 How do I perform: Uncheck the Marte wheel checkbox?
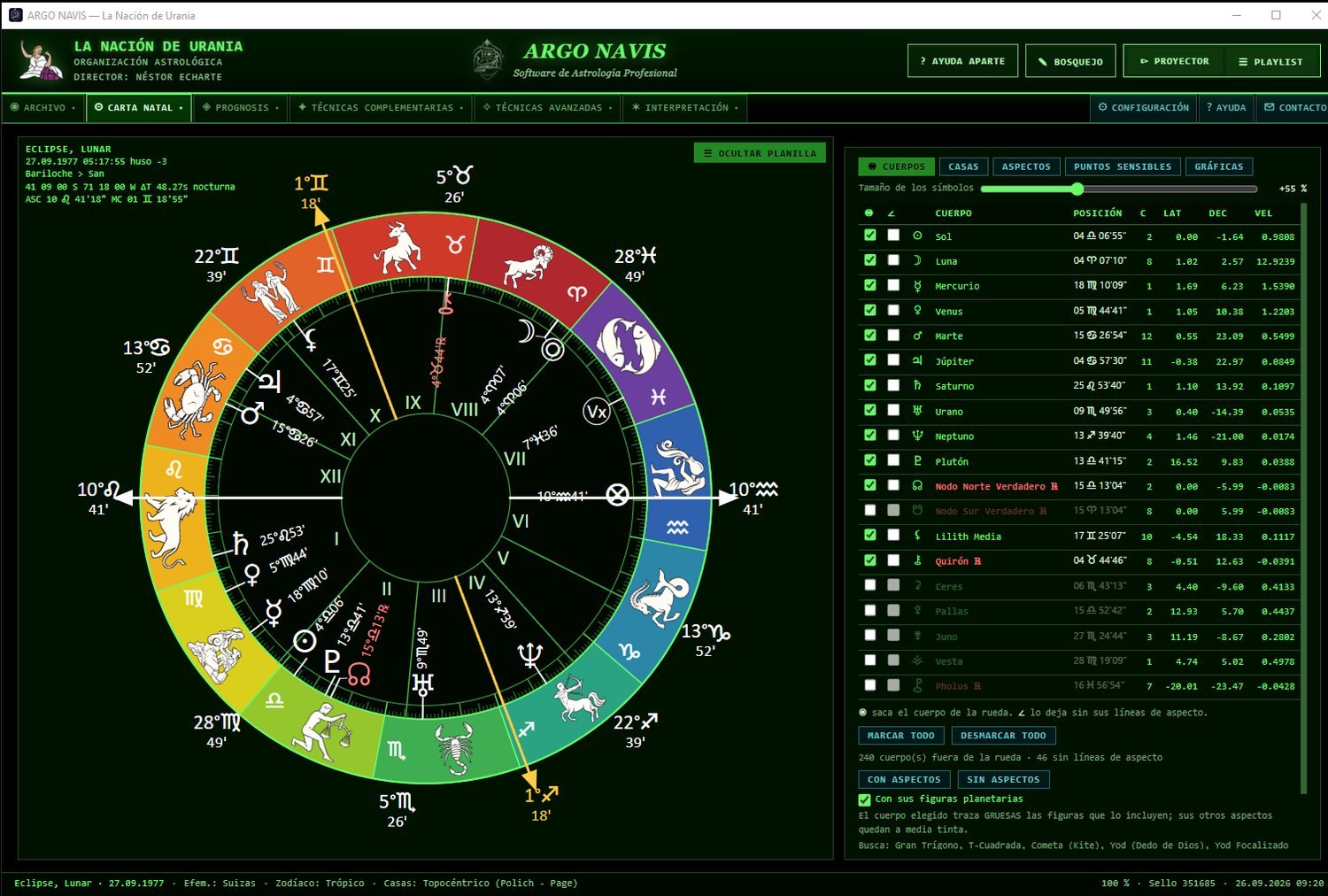[870, 335]
